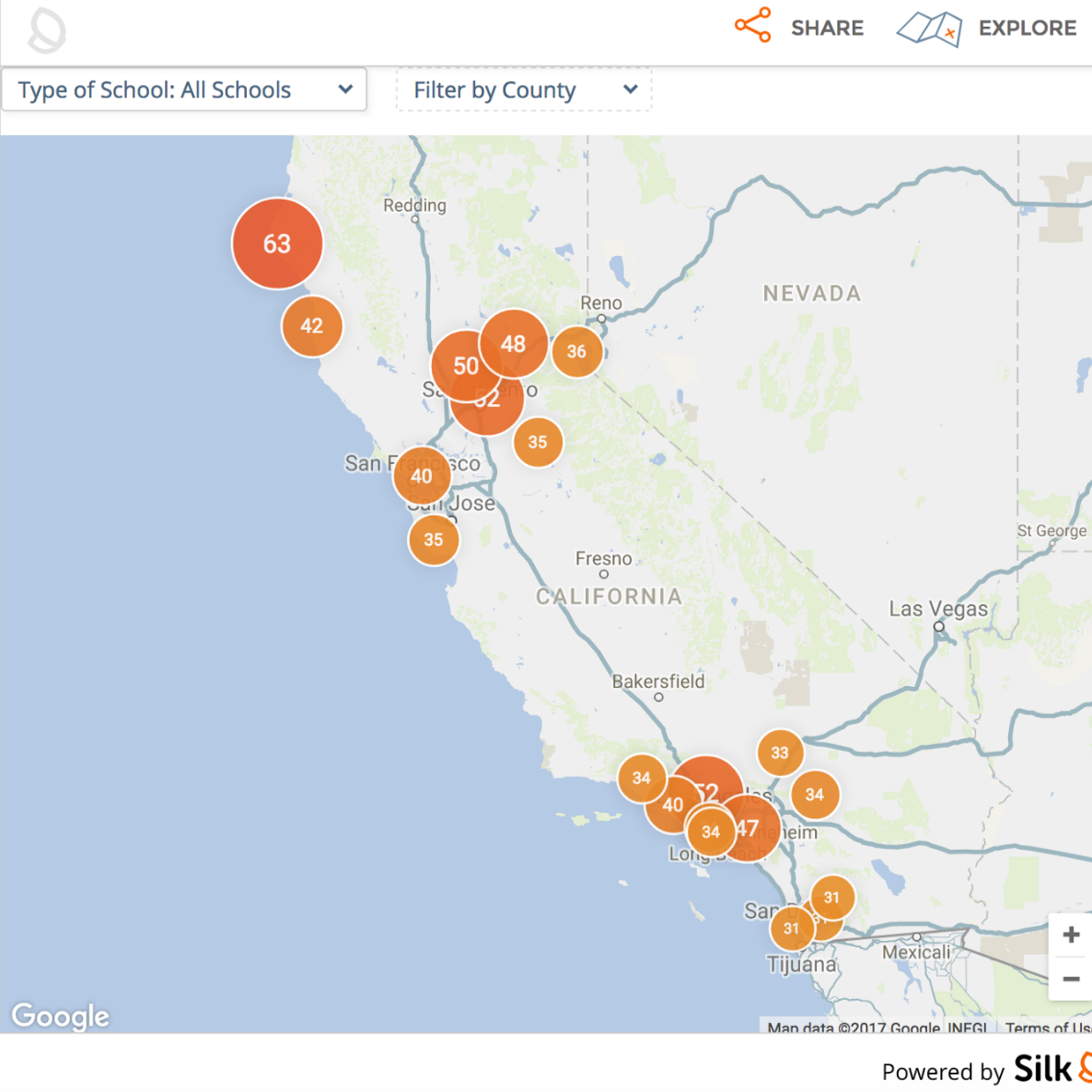This screenshot has width=1092, height=1092.
Task: Click the Silk logo in the top-left corner
Action: click(x=47, y=29)
